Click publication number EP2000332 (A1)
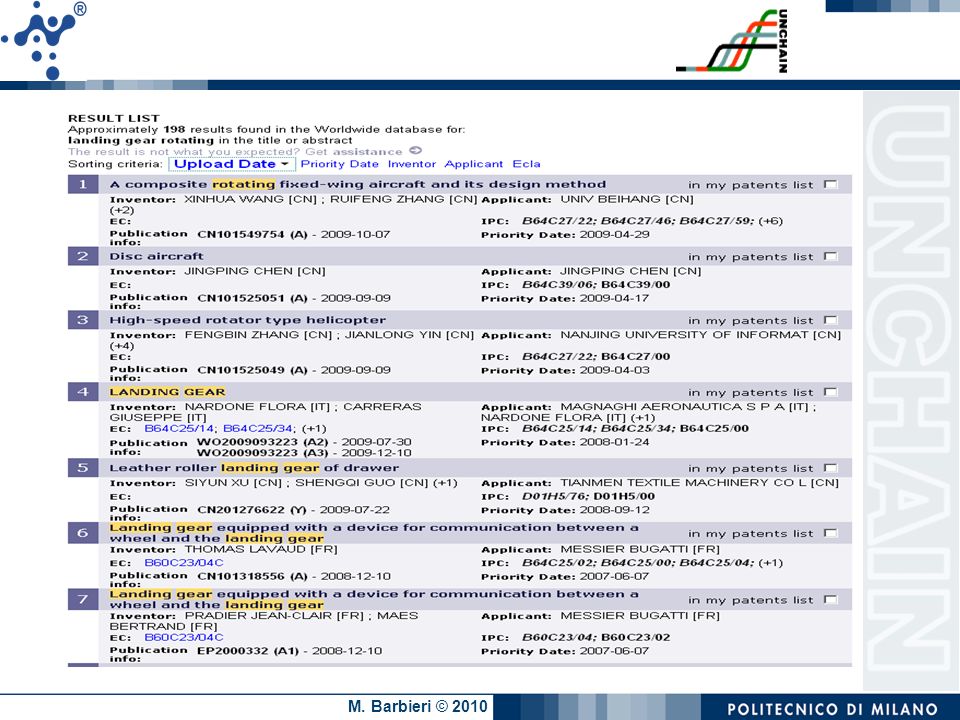 [247, 651]
